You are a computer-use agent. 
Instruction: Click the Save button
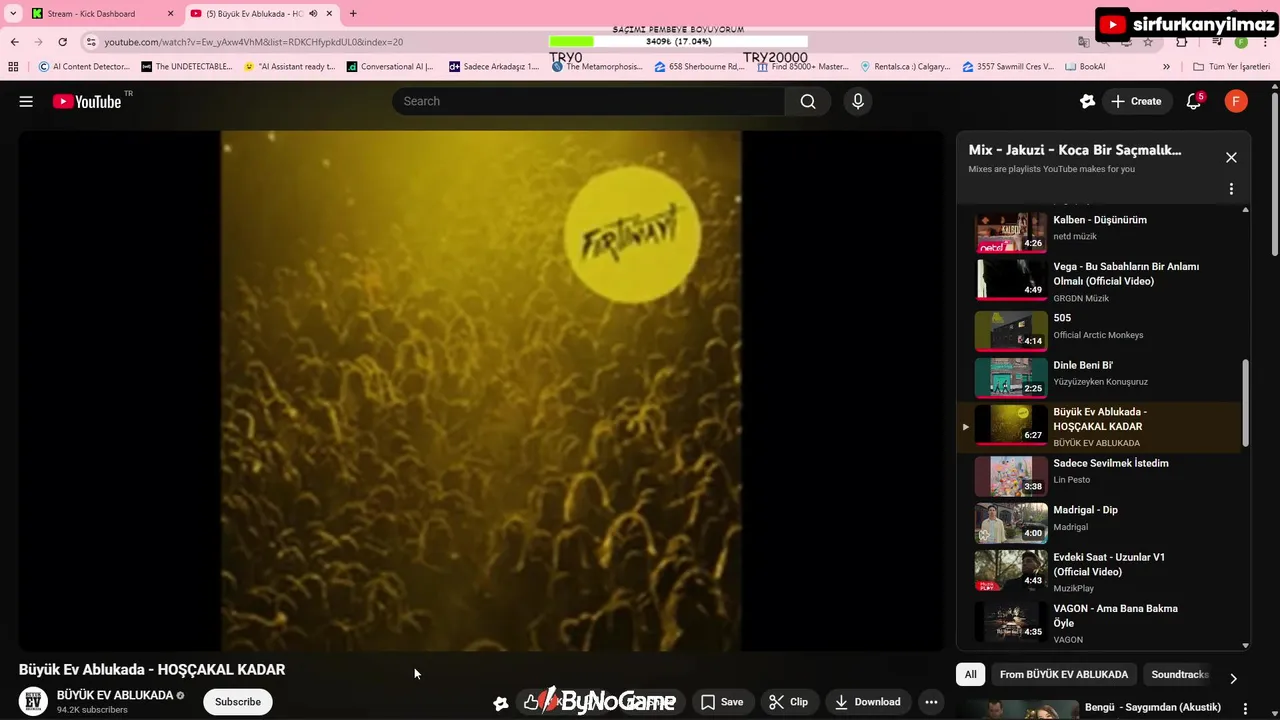(x=722, y=702)
